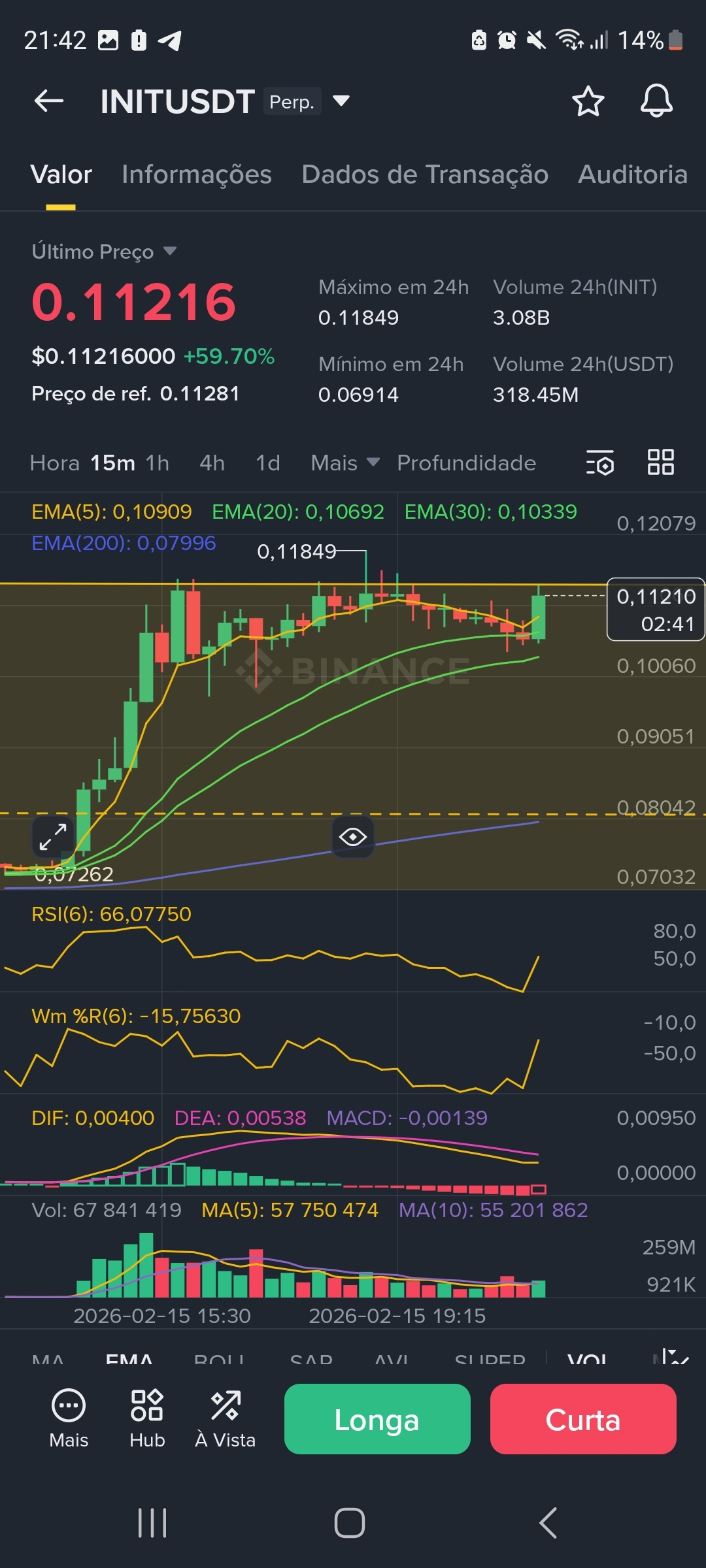706x1568 pixels.
Task: Open Telegram notification icon in status bar
Action: pos(170,41)
